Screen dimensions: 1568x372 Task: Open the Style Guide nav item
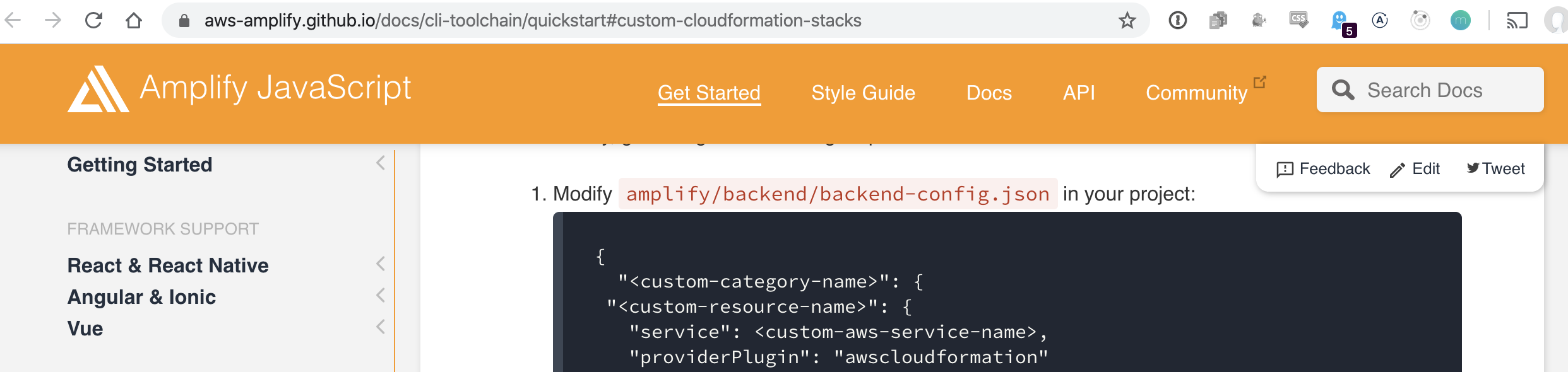(863, 93)
